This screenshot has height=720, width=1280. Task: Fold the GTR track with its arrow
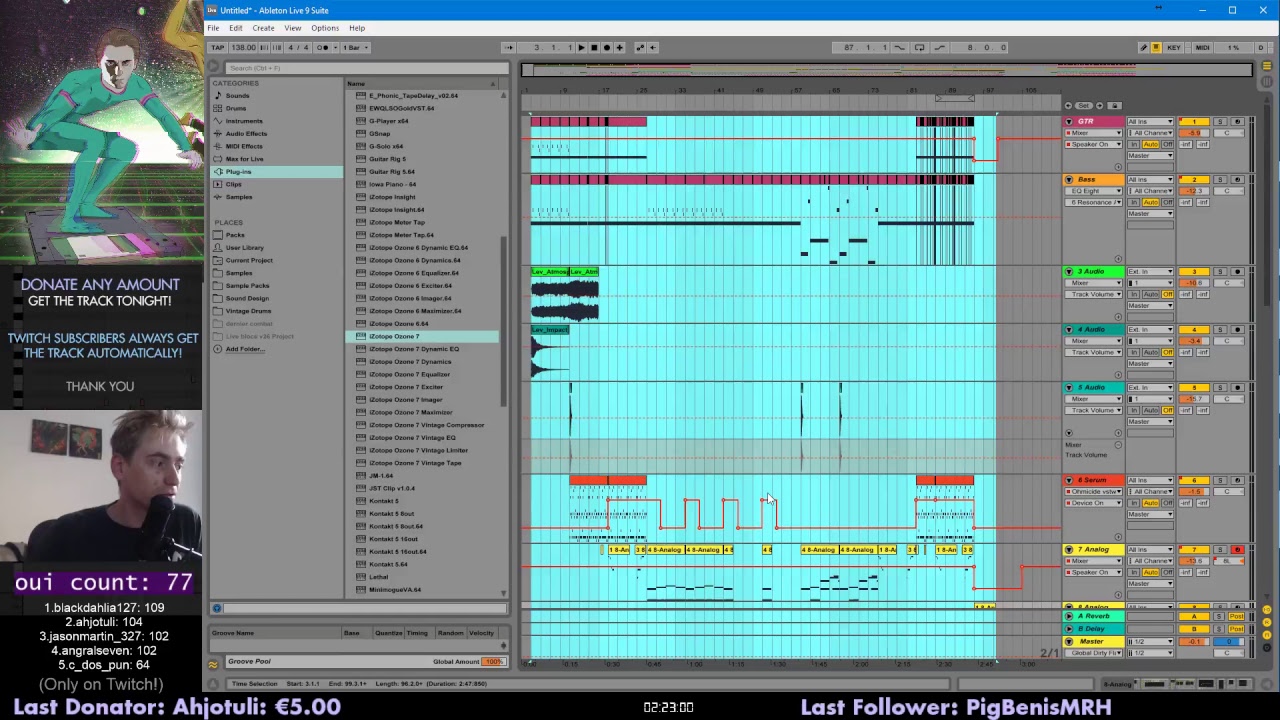1069,121
